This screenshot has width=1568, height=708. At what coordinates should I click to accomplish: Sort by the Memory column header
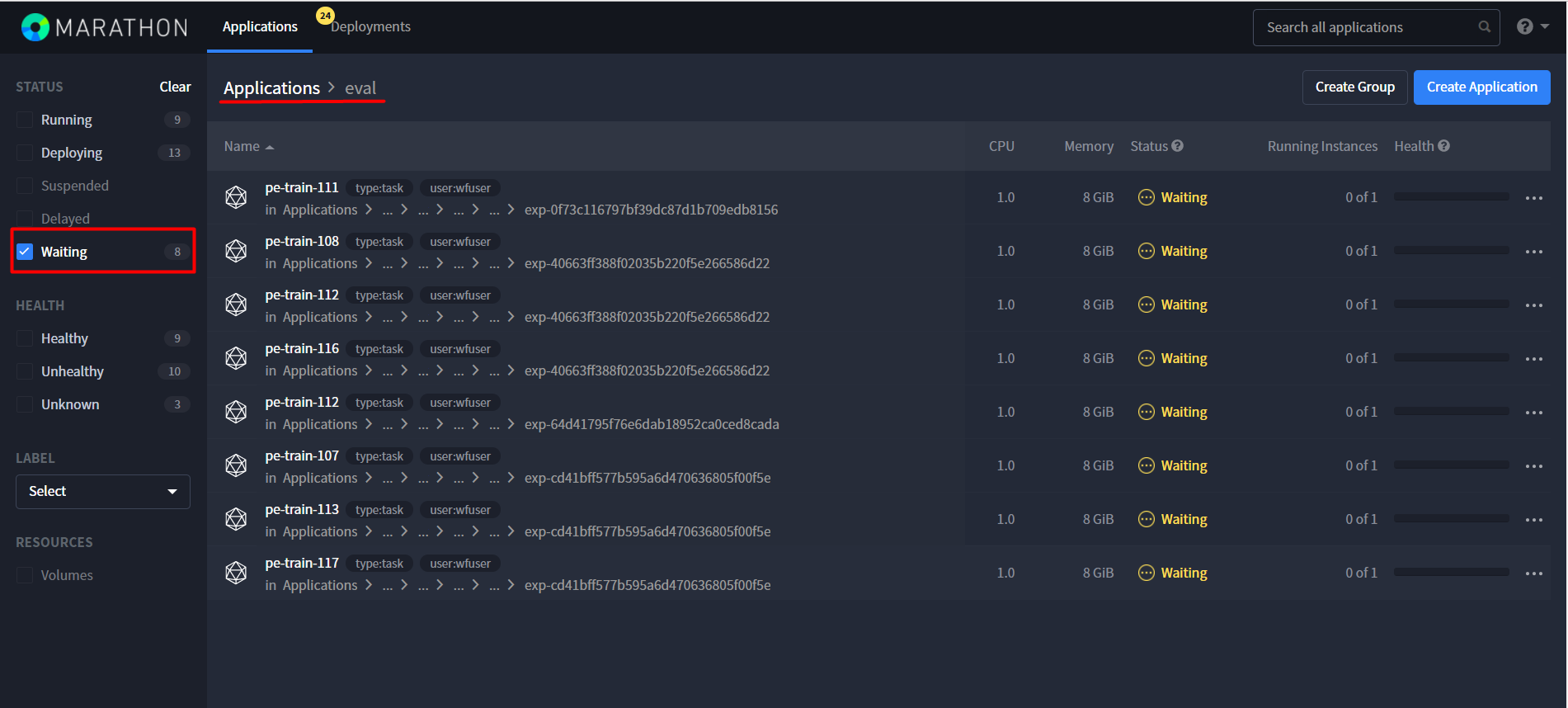click(1089, 146)
